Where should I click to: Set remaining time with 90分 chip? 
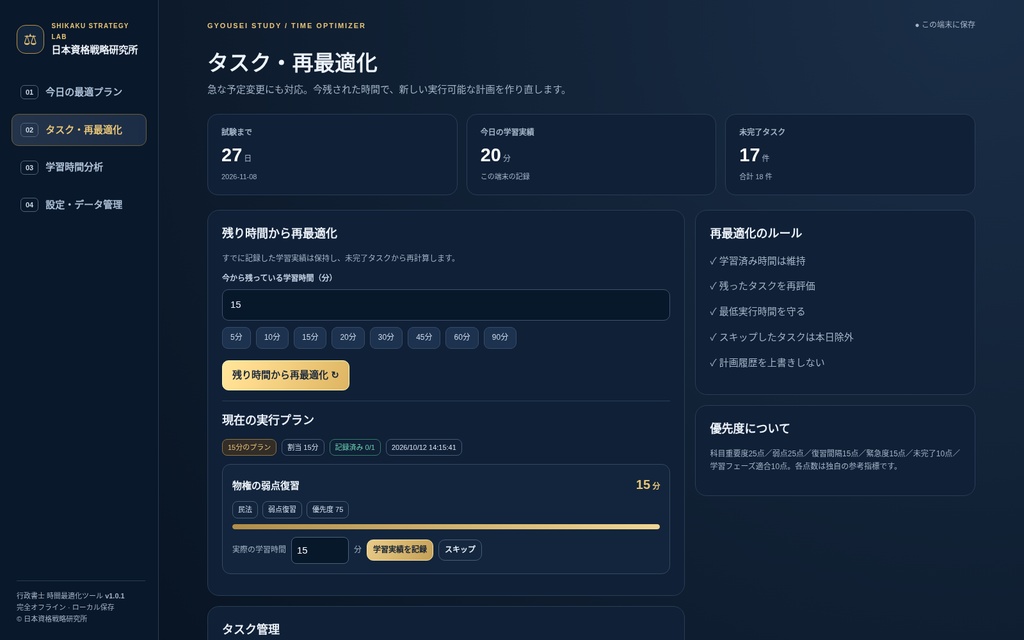(500, 338)
